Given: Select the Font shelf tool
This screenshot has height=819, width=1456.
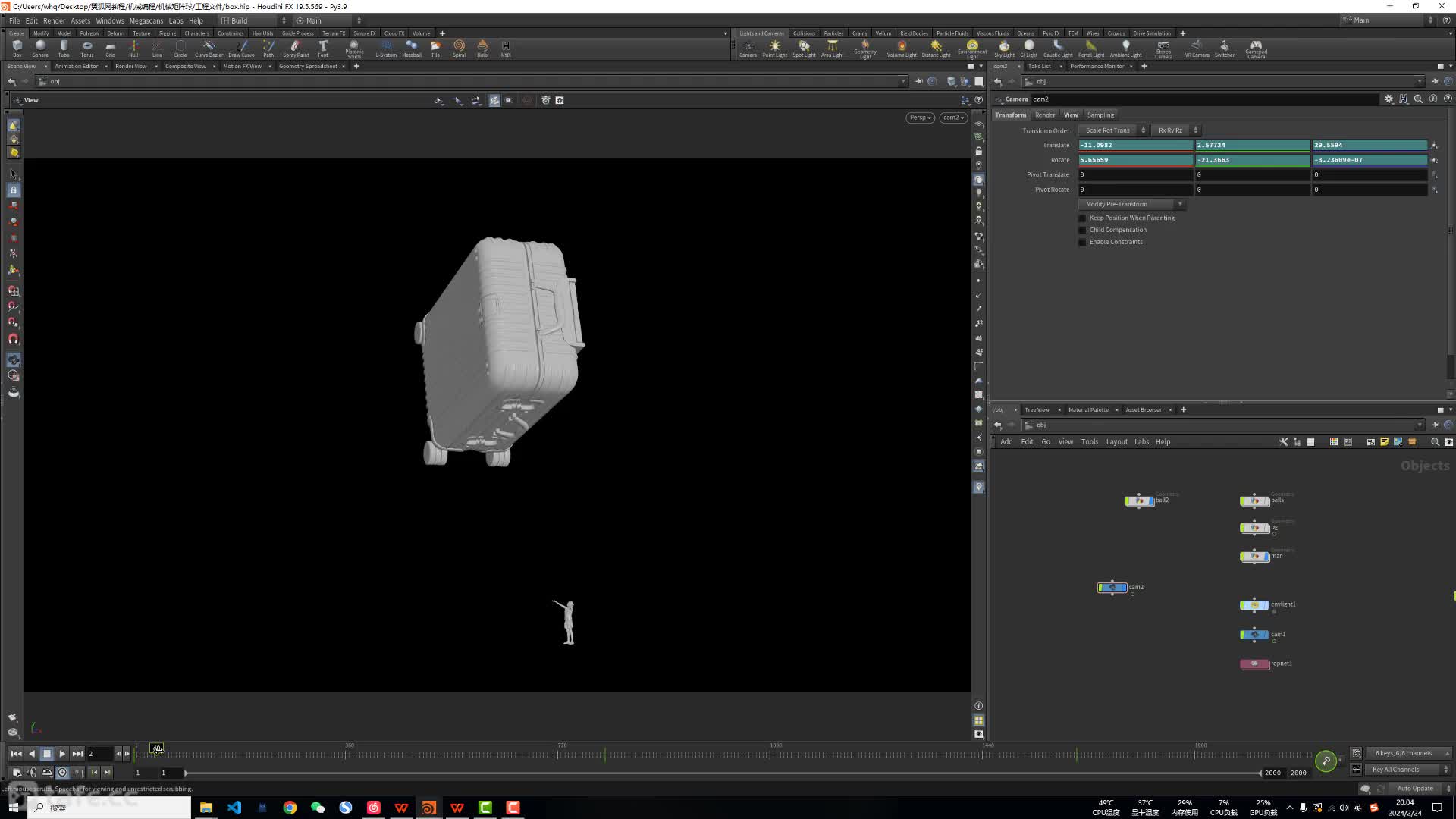Looking at the screenshot, I should 323,49.
